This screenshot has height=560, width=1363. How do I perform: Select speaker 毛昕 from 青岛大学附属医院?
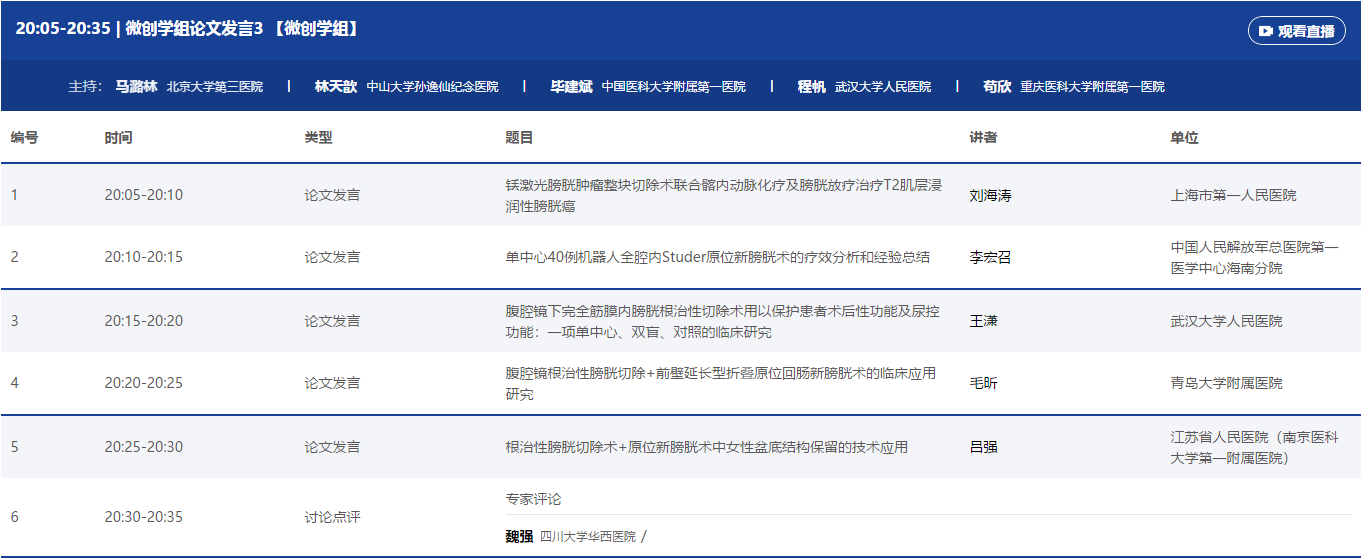pyautogui.click(x=983, y=384)
